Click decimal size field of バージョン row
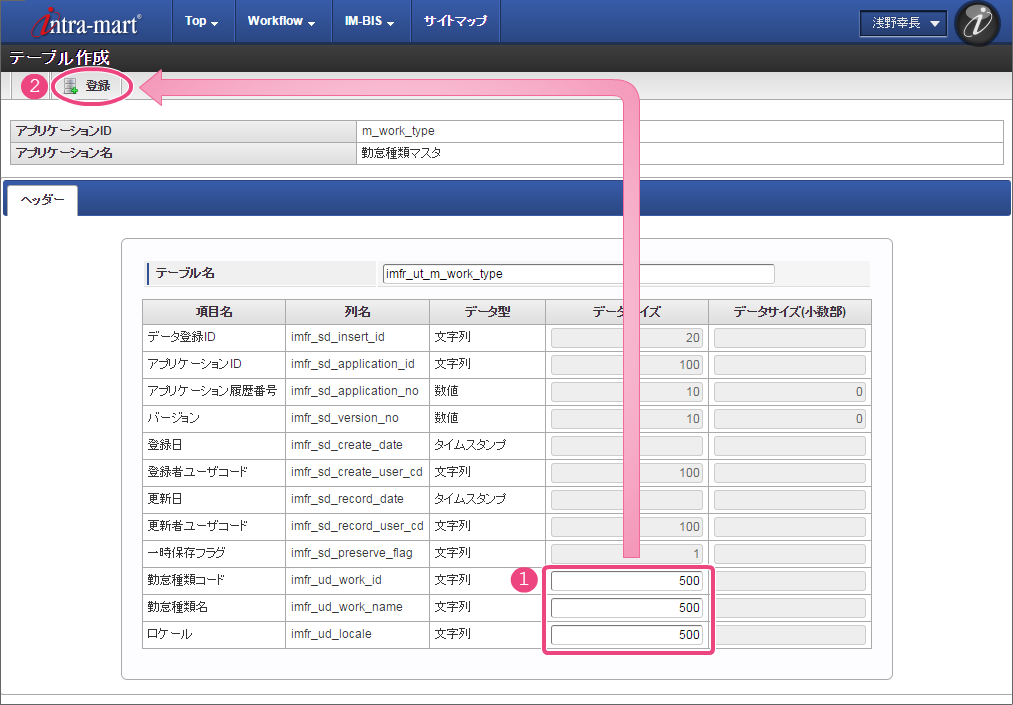The width and height of the screenshot is (1013, 705). pyautogui.click(x=789, y=419)
